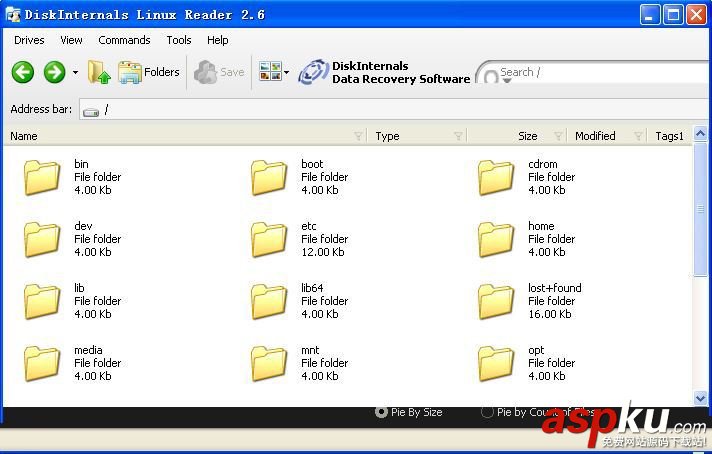Click the 16.00 Kb size text under lost+found
712x454 pixels.
pos(550,314)
